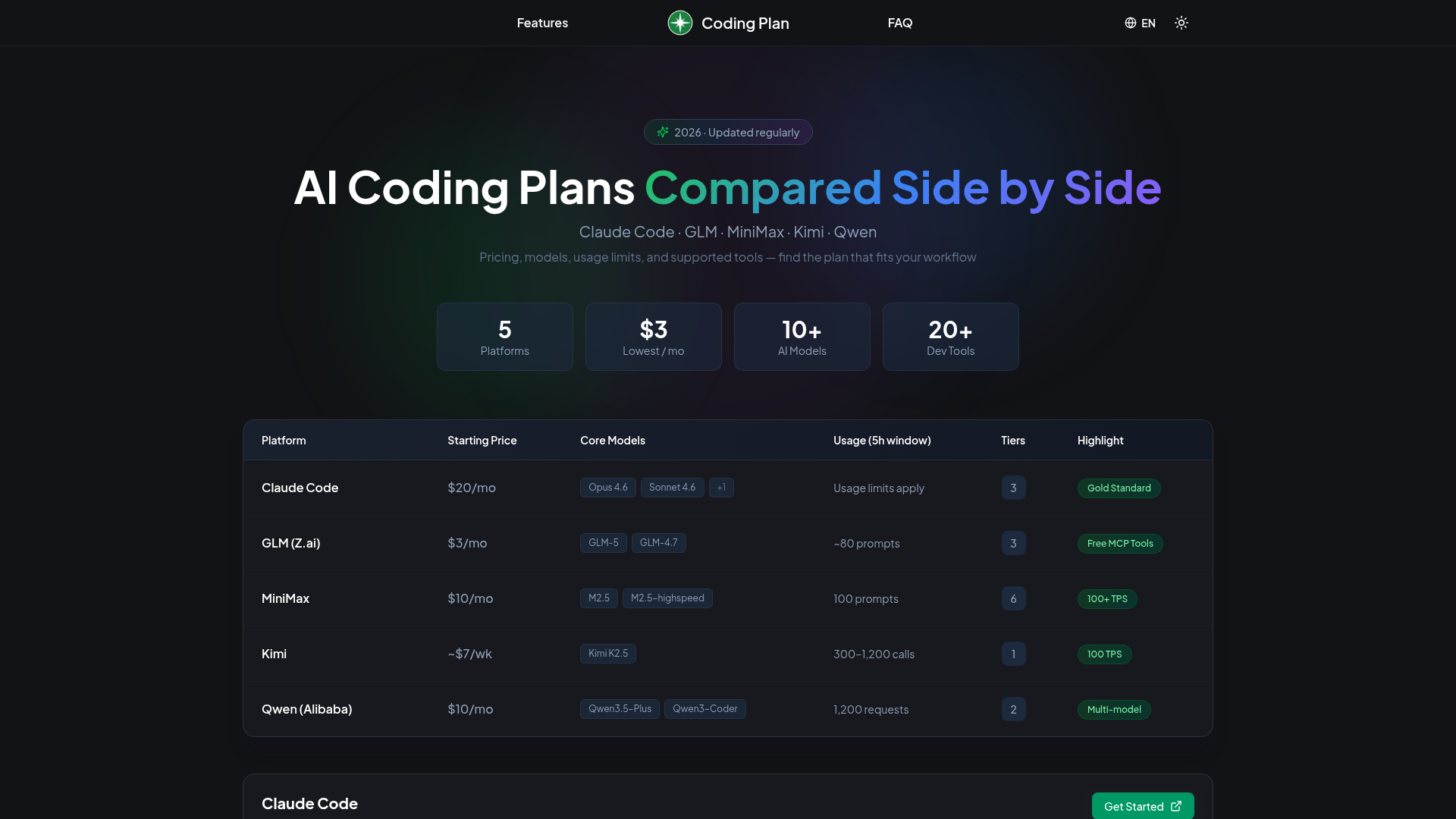The height and width of the screenshot is (819, 1456).
Task: Click the GLM-4.7 model chip
Action: click(658, 543)
